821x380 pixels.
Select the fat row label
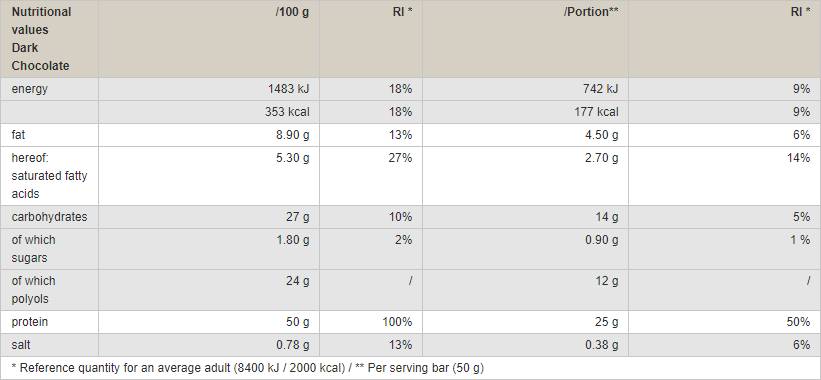click(x=18, y=135)
